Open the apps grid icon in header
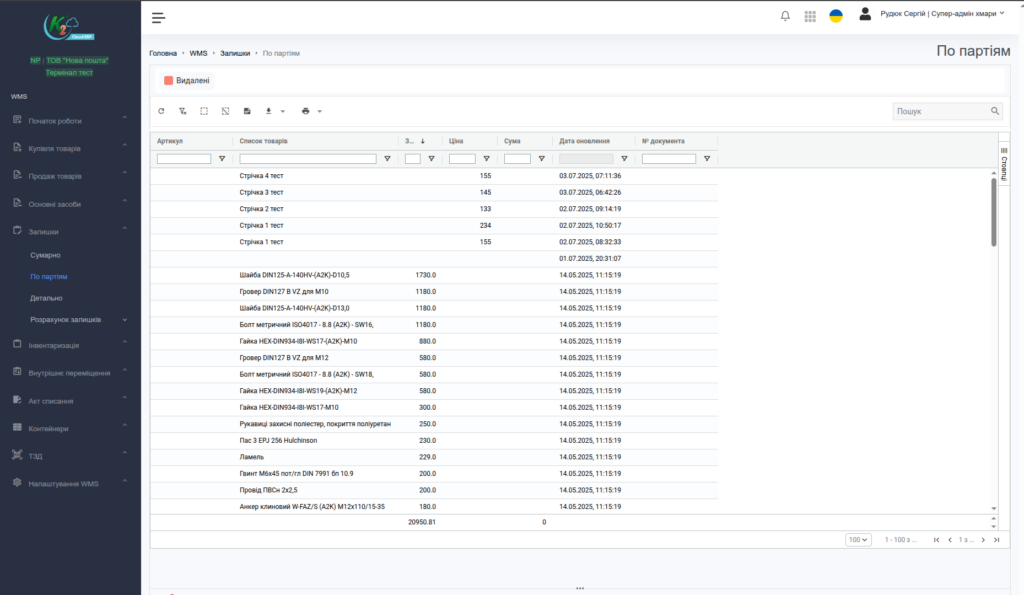Image resolution: width=1024 pixels, height=595 pixels. [x=810, y=16]
